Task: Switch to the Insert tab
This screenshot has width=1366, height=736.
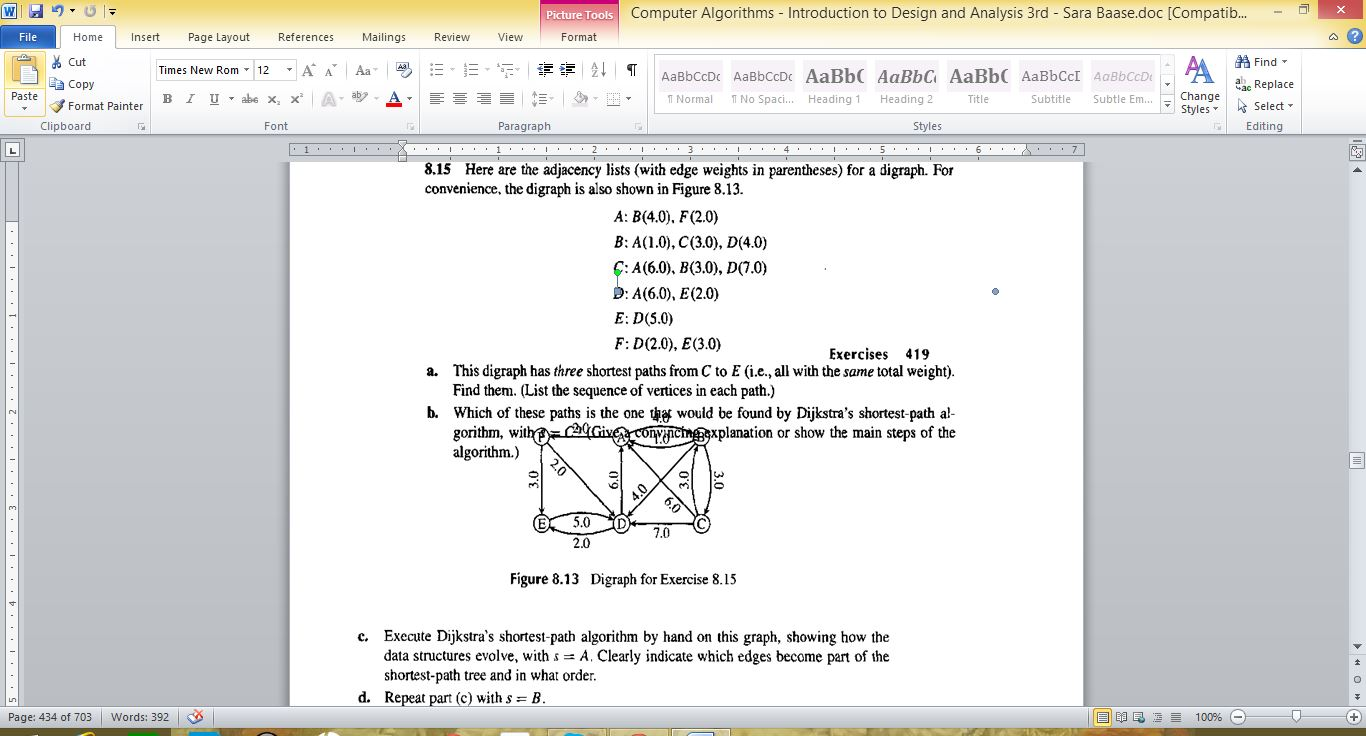Action: [145, 37]
